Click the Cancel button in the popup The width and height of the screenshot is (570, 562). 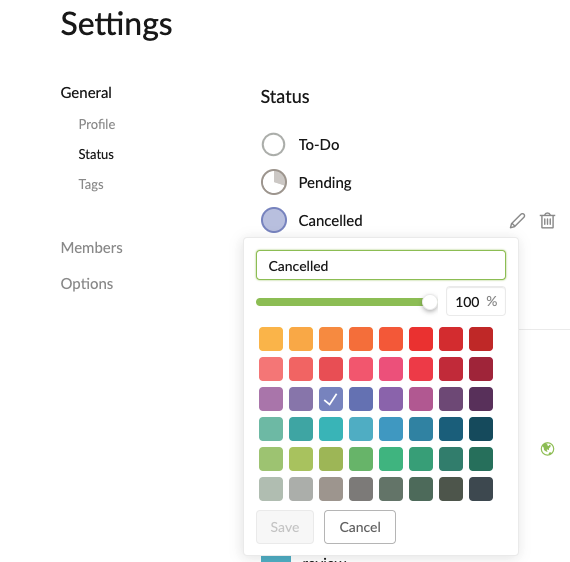tap(360, 527)
